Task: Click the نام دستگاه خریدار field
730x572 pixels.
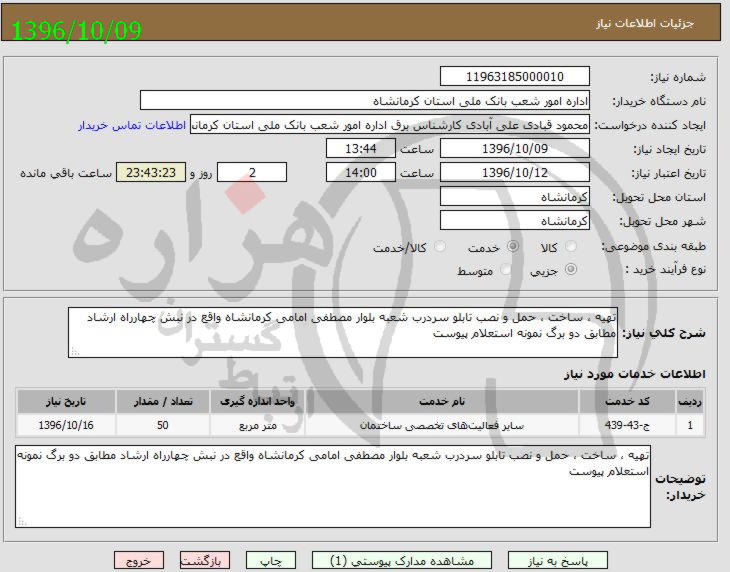Action: point(365,101)
